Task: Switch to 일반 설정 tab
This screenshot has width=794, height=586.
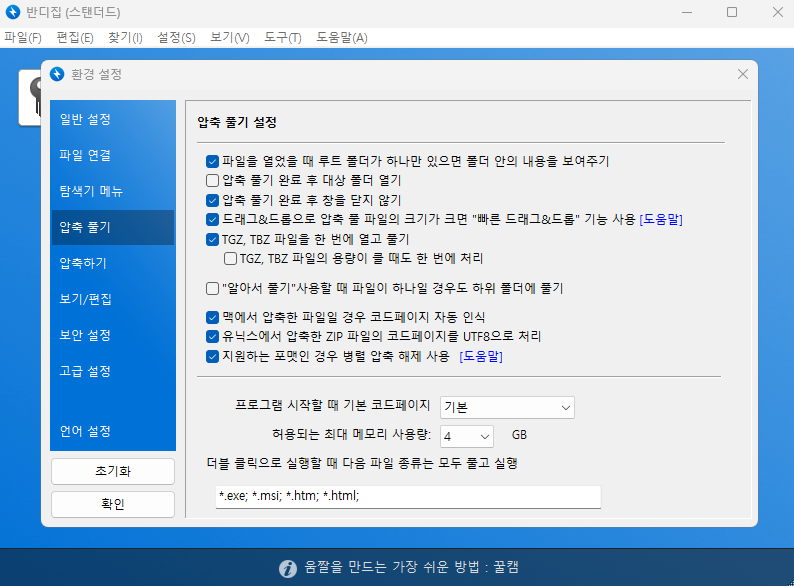Action: click(112, 120)
